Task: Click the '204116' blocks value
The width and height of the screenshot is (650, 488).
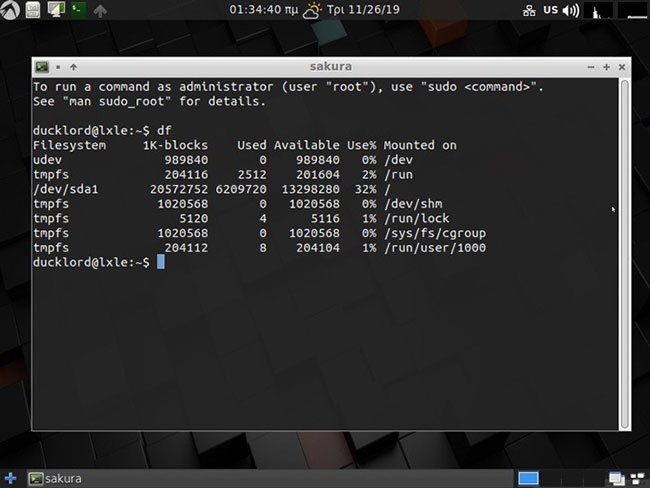Action: click(186, 175)
